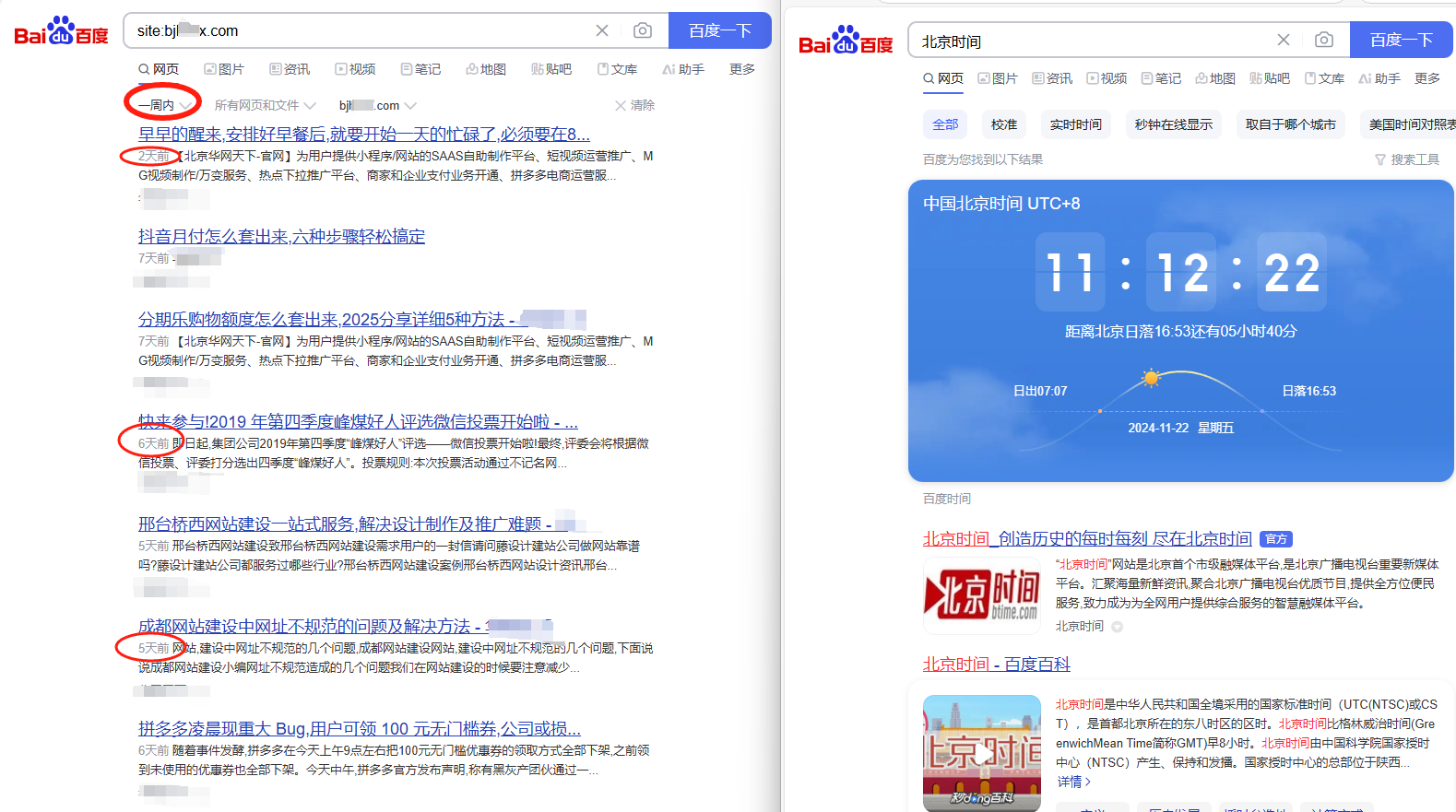Open camera image search in right window
The image size is (1456, 812).
(1324, 40)
